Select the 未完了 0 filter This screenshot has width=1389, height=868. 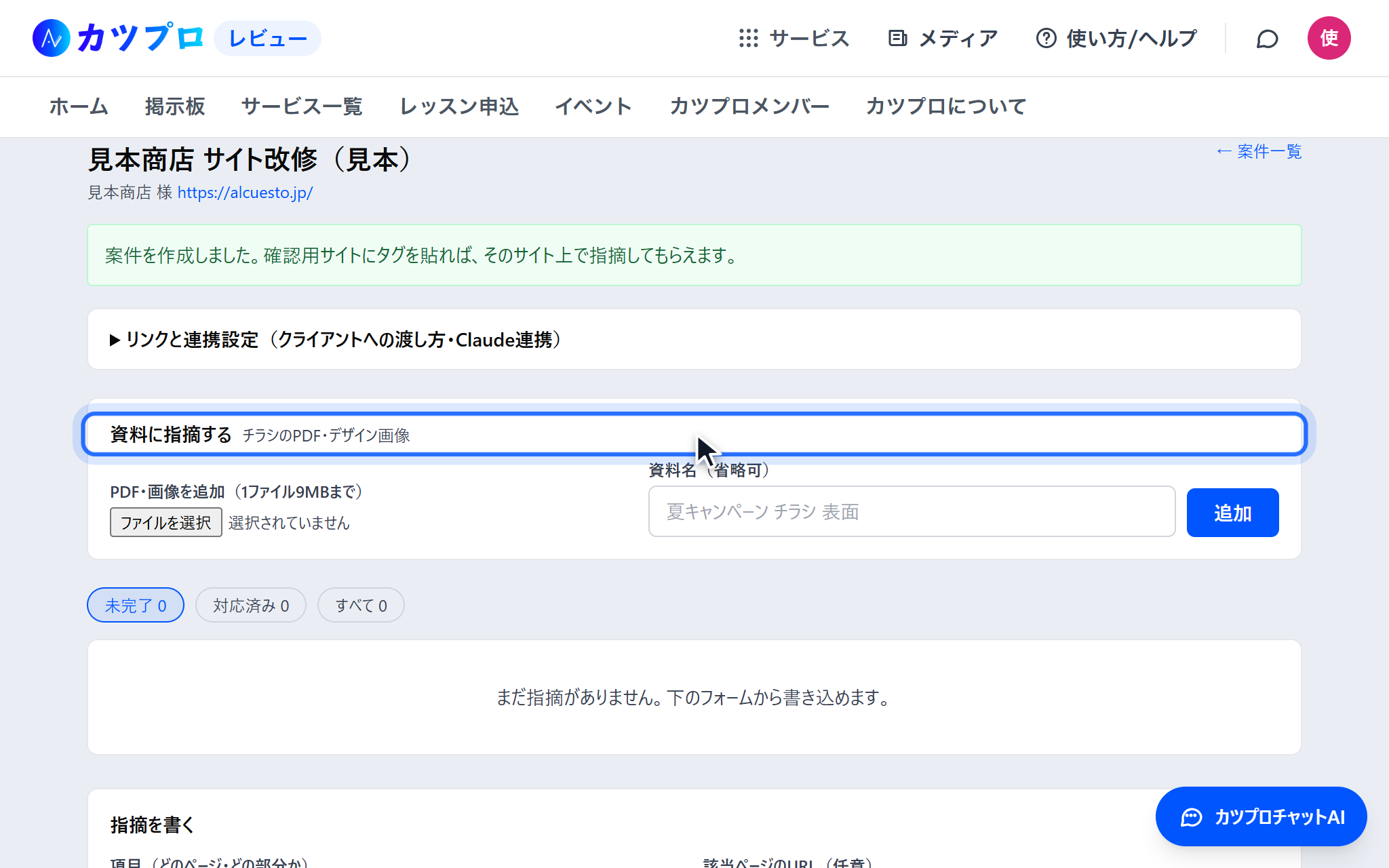point(136,605)
